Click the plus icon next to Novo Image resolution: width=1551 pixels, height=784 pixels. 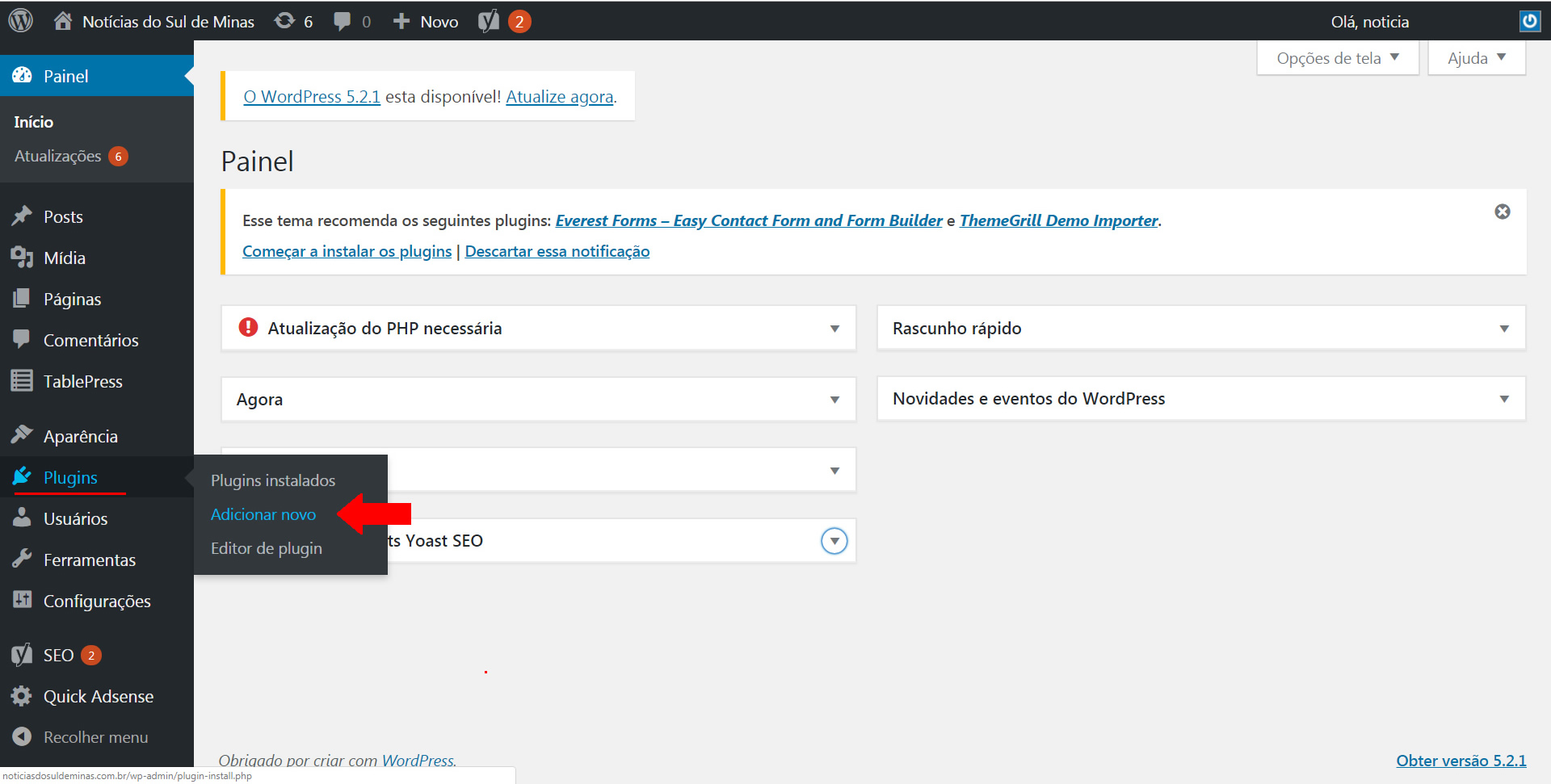click(401, 21)
